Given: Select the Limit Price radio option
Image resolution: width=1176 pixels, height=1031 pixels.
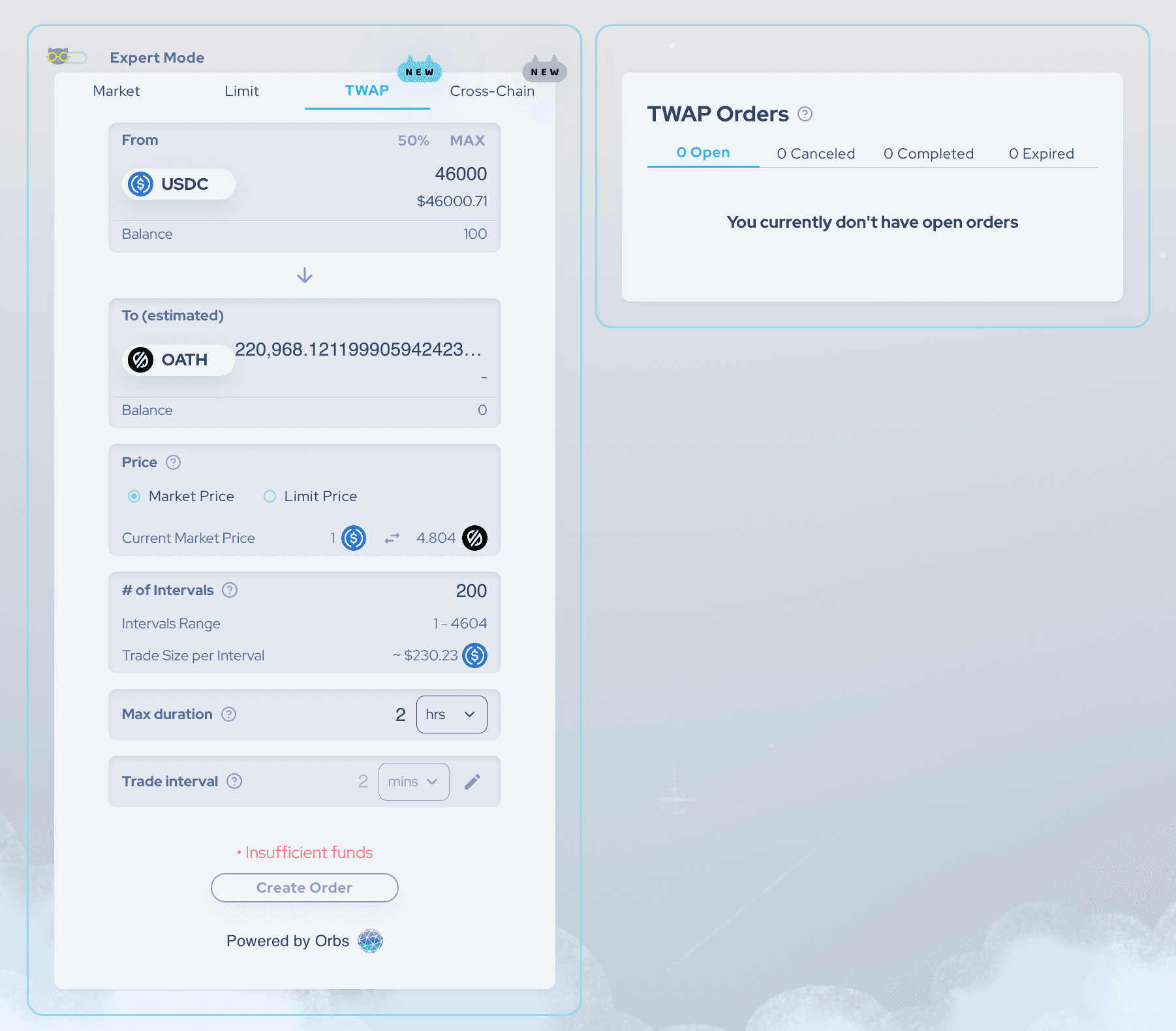Looking at the screenshot, I should [311, 497].
